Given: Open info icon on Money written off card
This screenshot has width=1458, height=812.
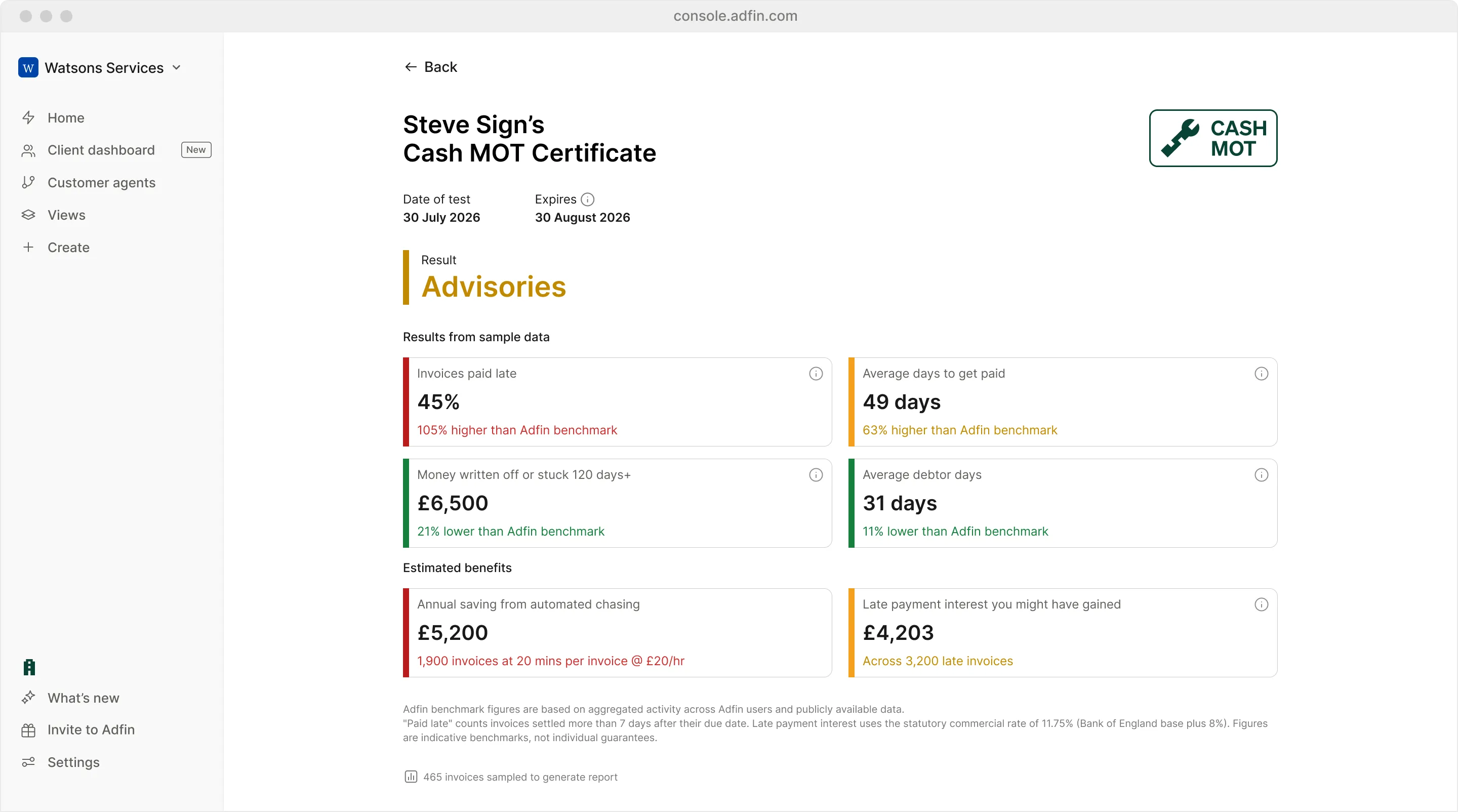Looking at the screenshot, I should click(x=816, y=475).
